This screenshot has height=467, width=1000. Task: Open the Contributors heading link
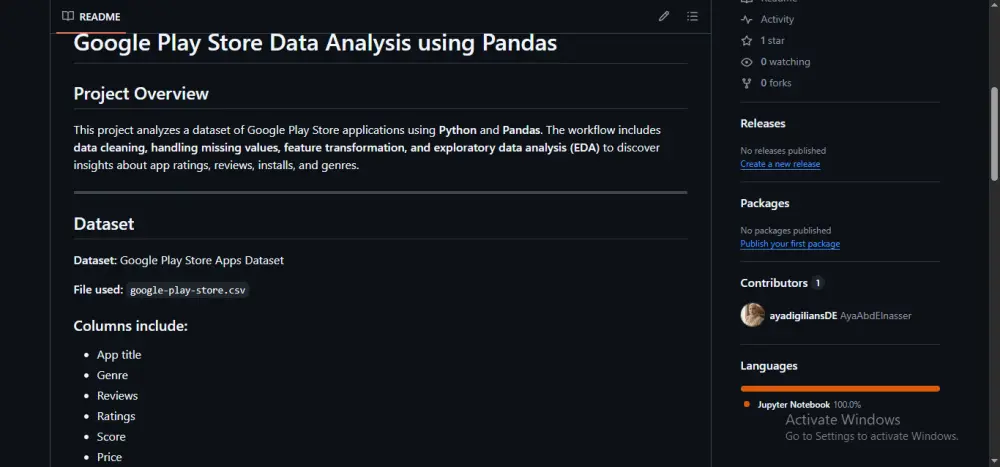[774, 283]
